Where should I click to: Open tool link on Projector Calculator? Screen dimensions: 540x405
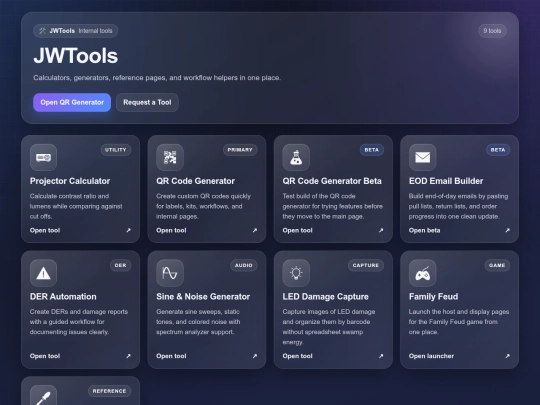point(45,230)
